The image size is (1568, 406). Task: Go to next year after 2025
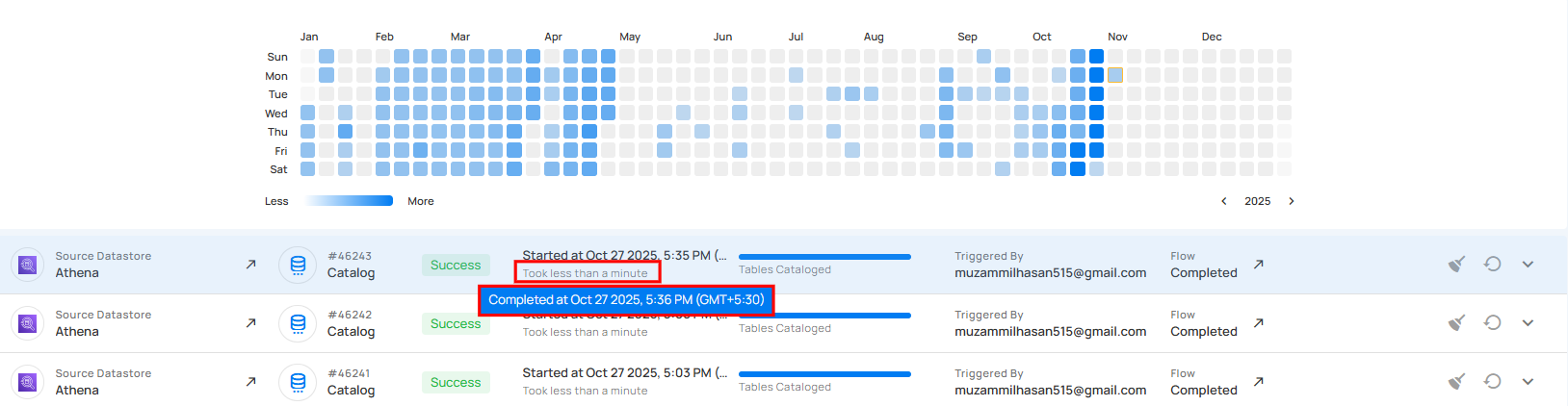(x=1292, y=202)
